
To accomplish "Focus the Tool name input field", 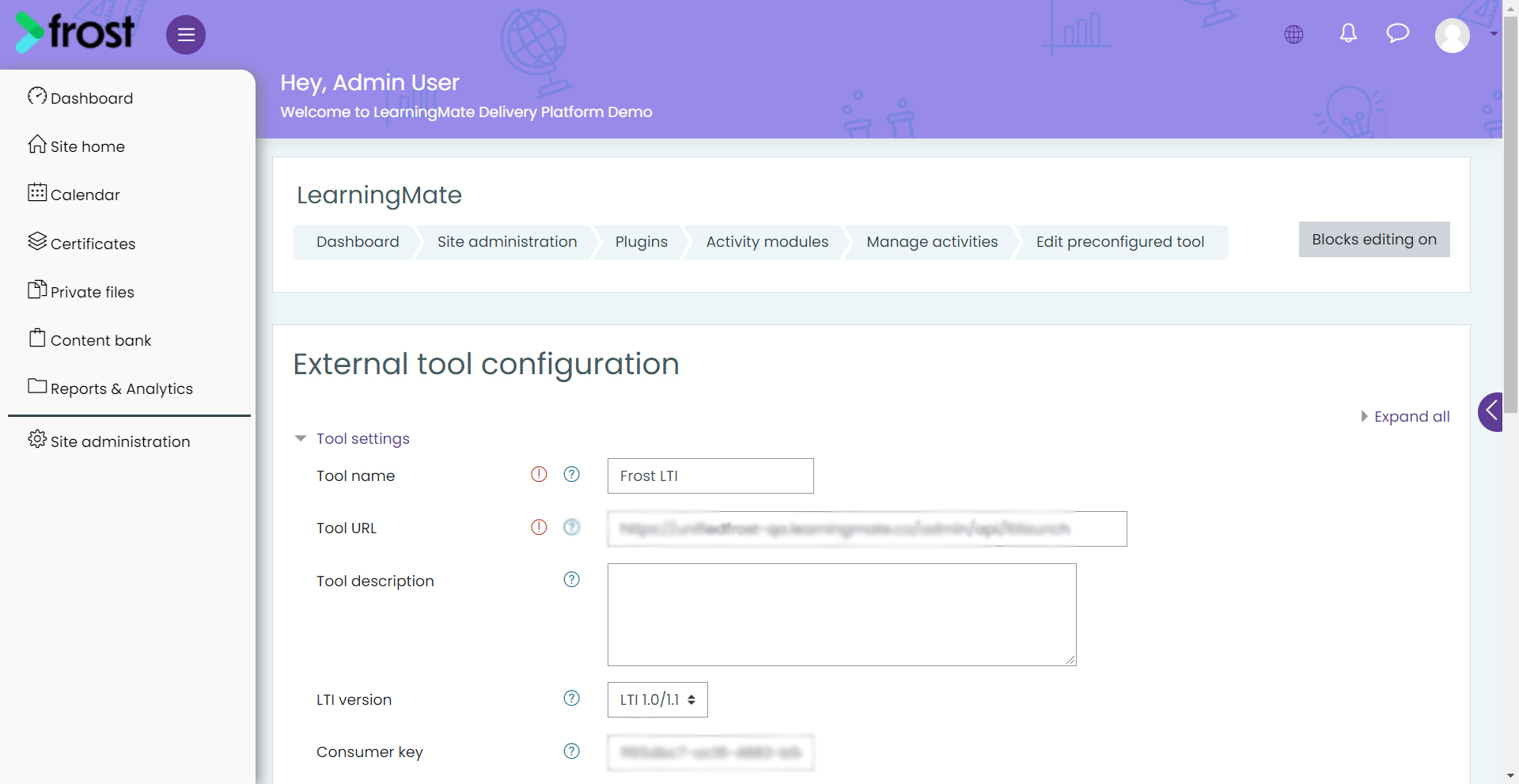I will pos(710,475).
